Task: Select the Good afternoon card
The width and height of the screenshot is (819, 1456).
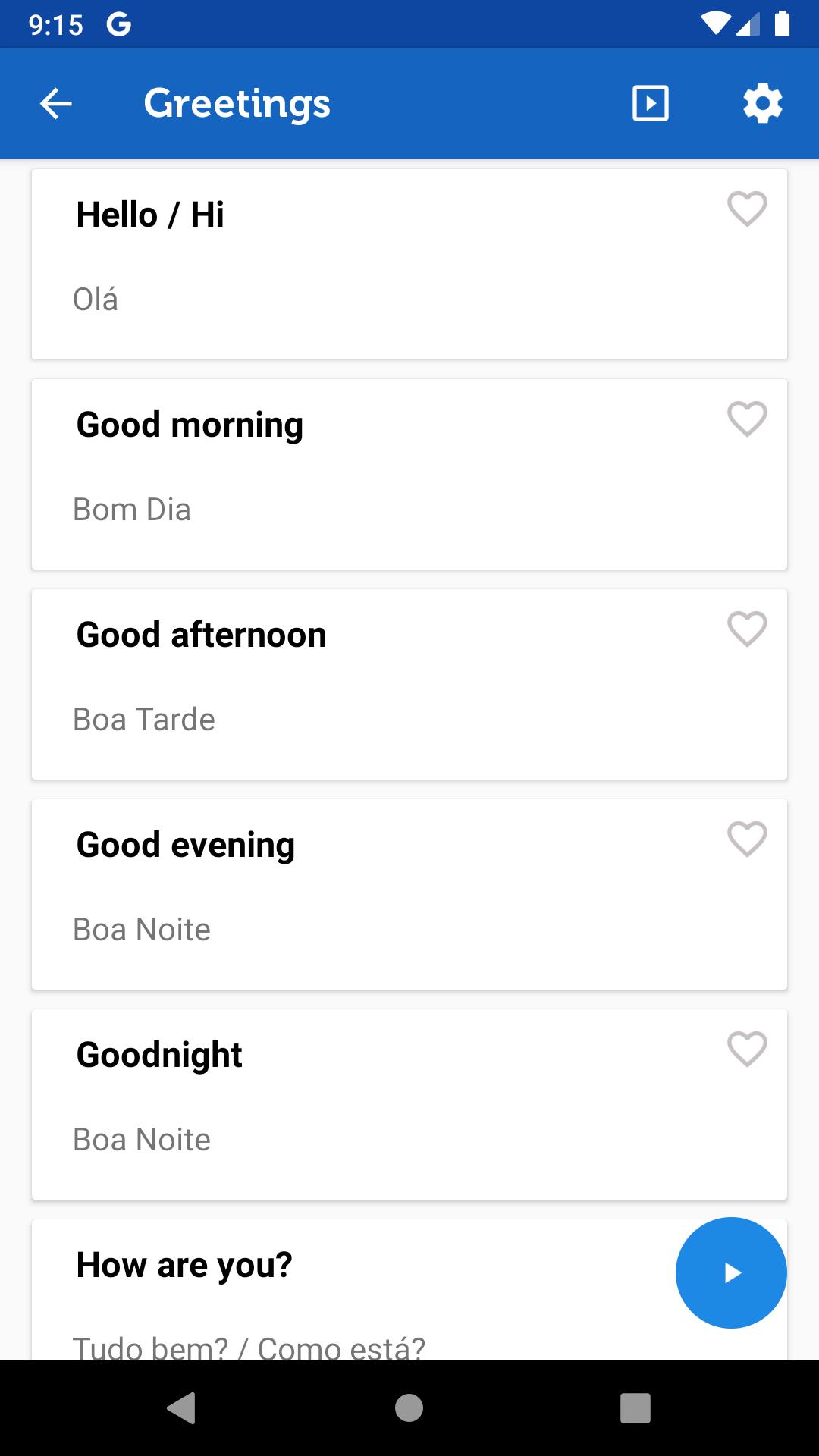Action: pyautogui.click(x=409, y=684)
